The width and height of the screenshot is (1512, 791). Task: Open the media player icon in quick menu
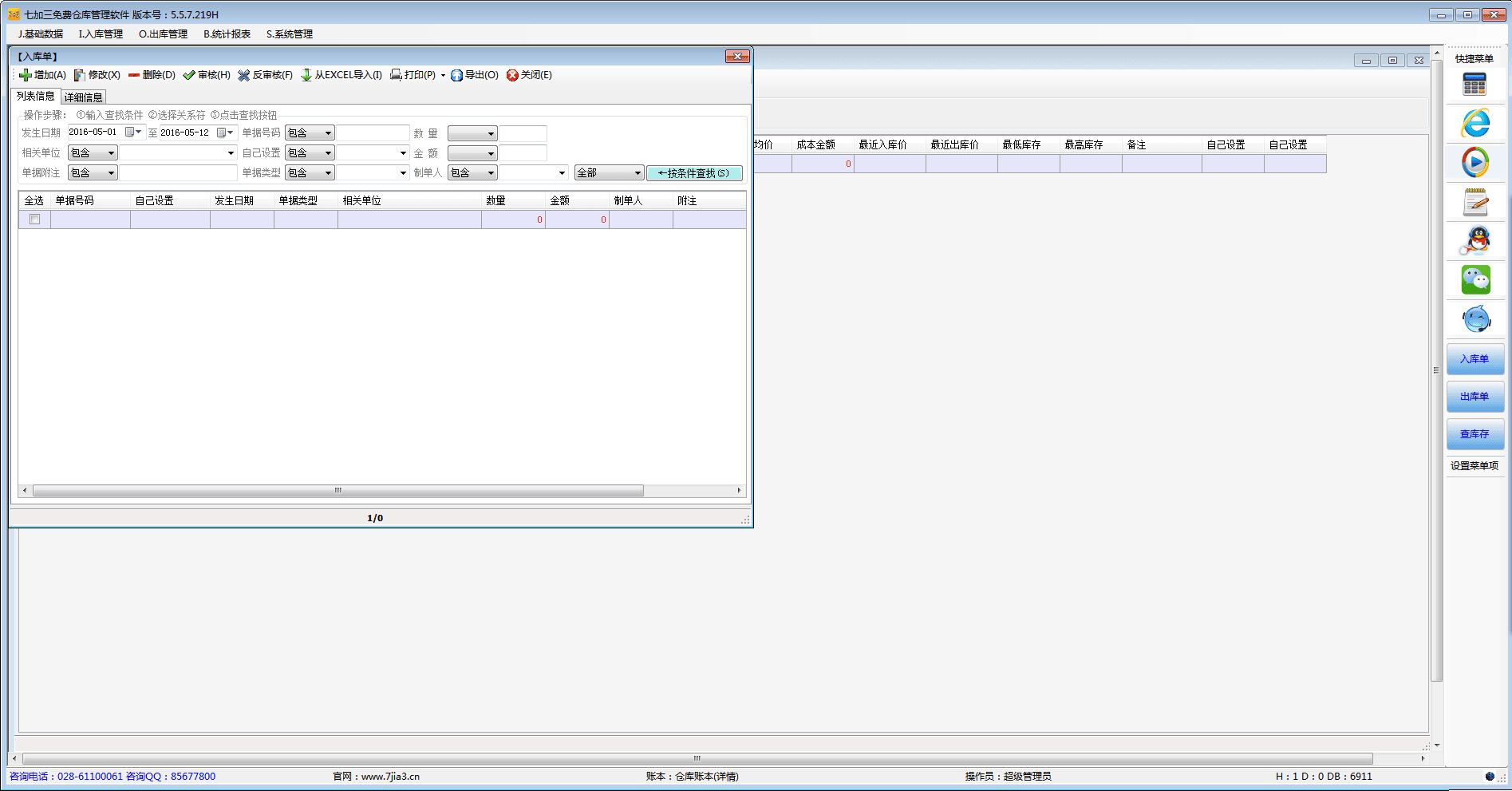1475,162
